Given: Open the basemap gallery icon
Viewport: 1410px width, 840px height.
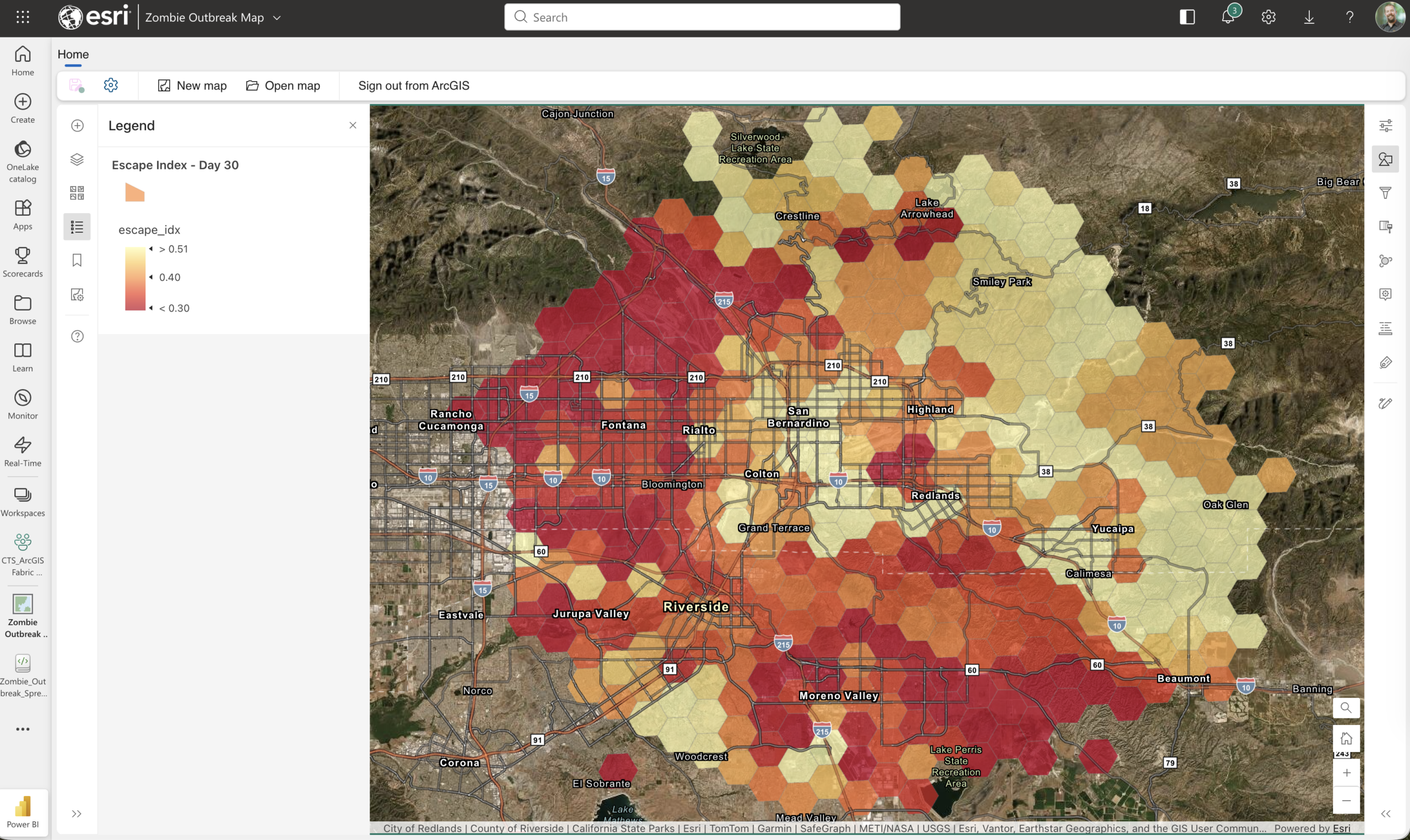Looking at the screenshot, I should pyautogui.click(x=77, y=193).
